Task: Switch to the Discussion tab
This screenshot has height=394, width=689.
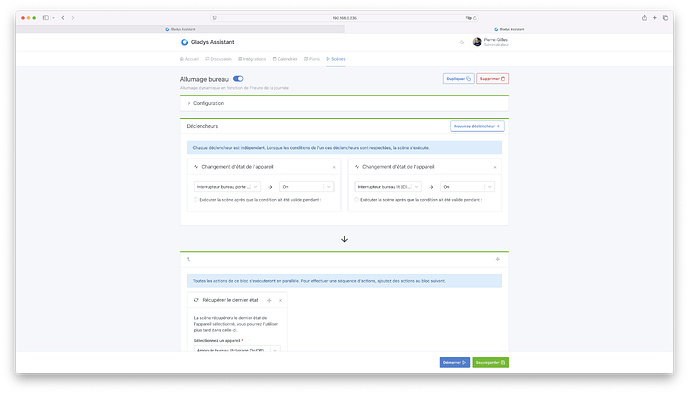Action: coord(218,59)
